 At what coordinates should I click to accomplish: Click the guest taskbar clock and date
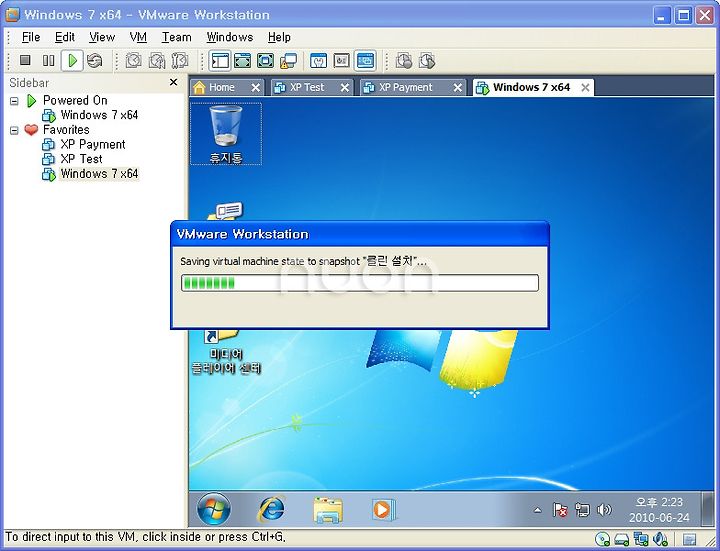659,510
